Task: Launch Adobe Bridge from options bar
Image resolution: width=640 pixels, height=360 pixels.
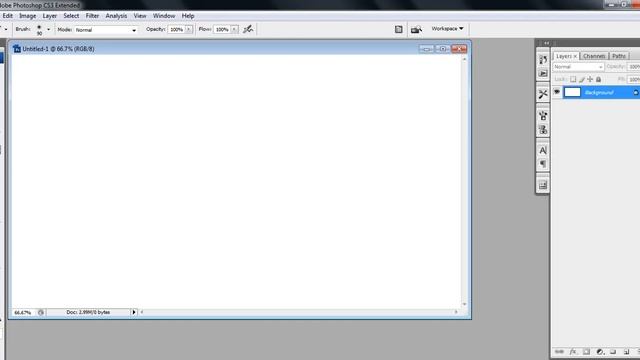Action: click(416, 29)
